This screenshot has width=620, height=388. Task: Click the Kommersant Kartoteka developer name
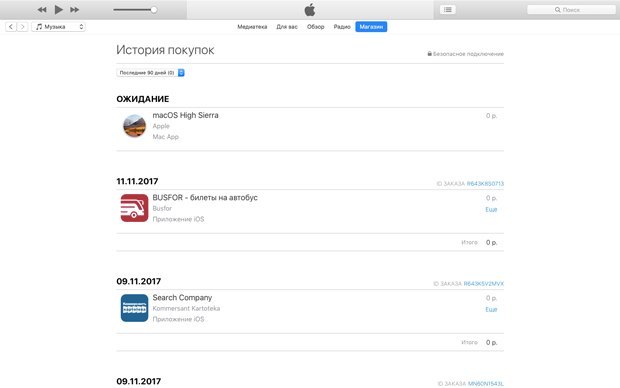(186, 309)
